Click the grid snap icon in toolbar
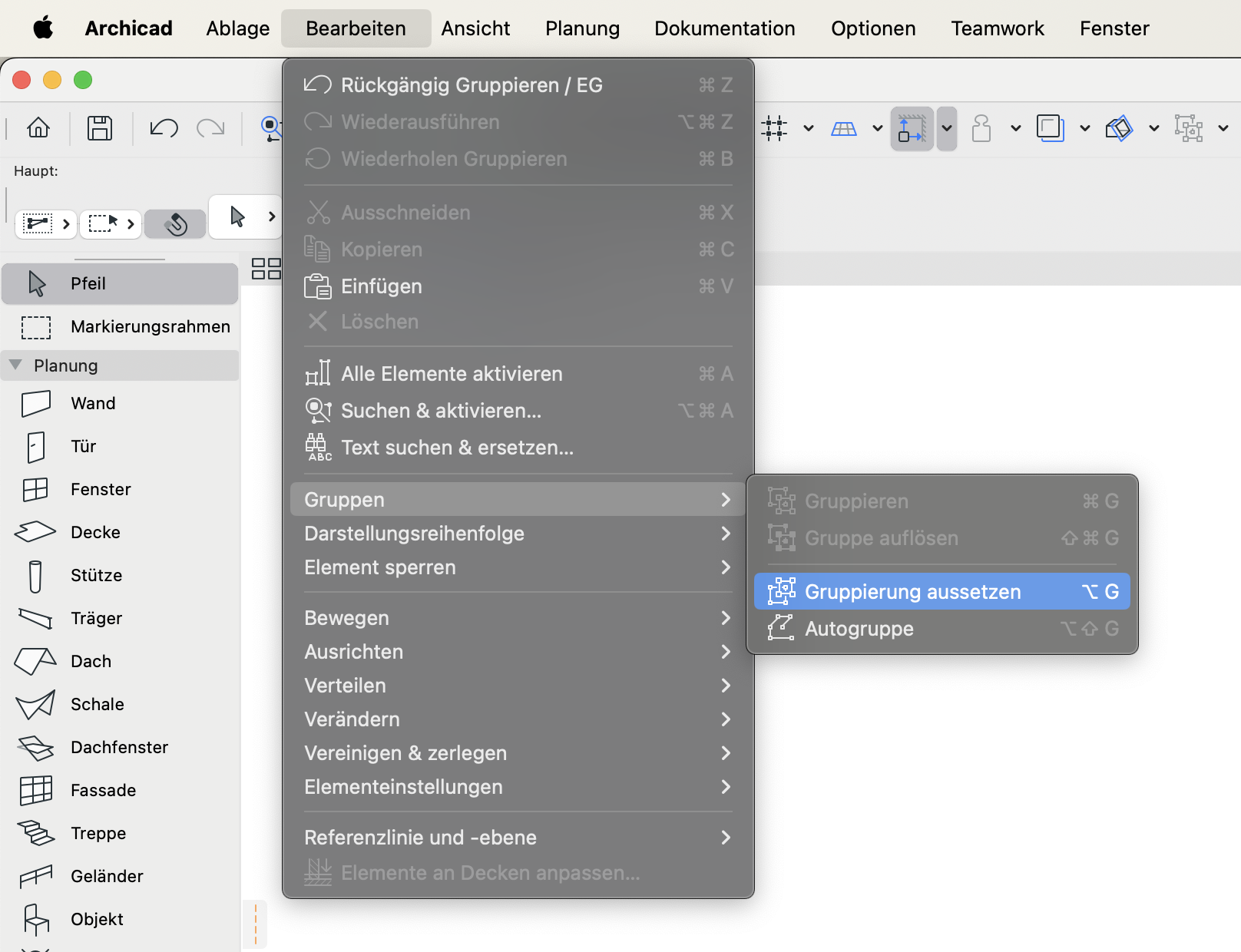1241x952 pixels. click(x=774, y=128)
